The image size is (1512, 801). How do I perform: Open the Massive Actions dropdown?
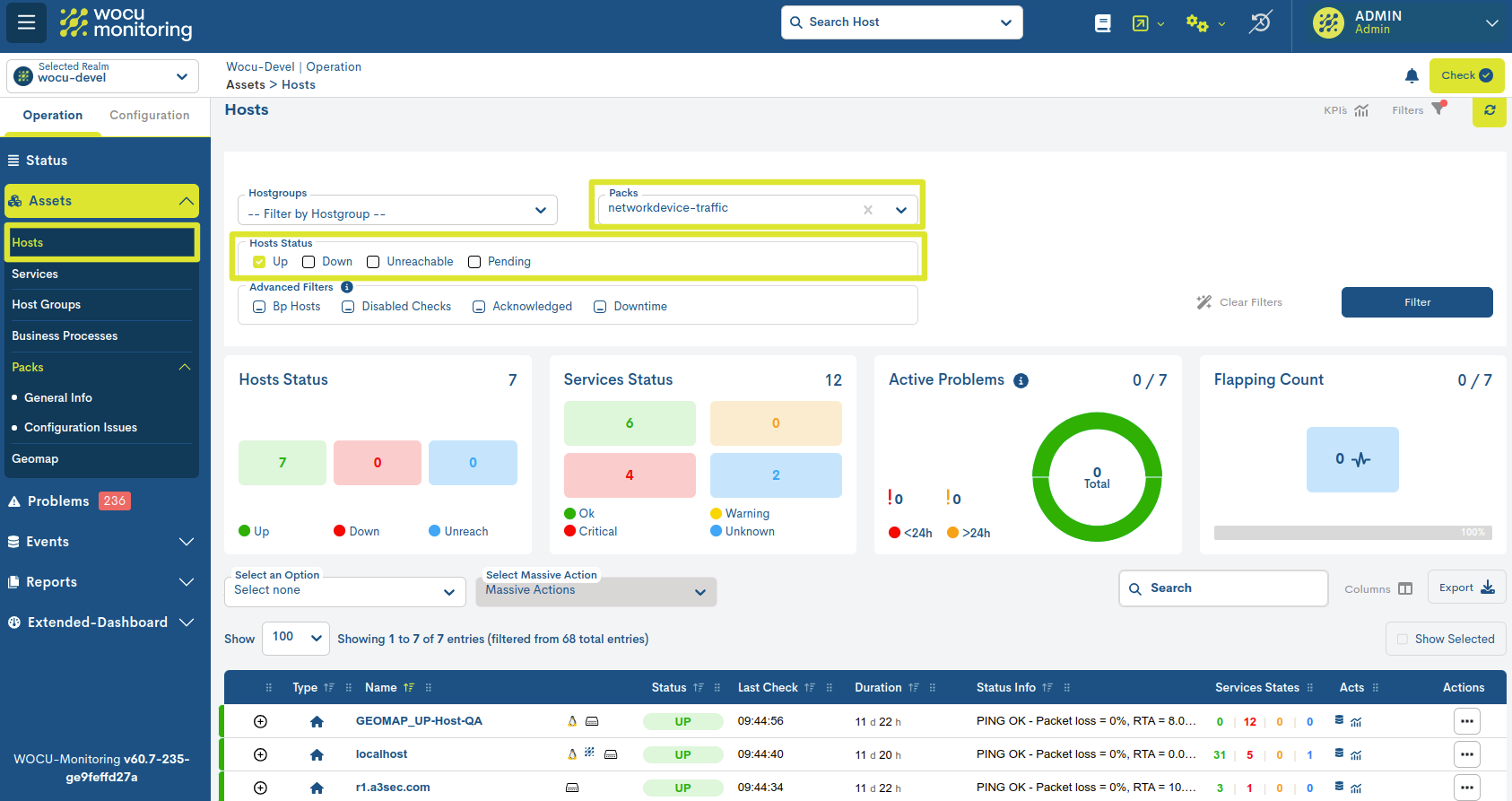(595, 591)
